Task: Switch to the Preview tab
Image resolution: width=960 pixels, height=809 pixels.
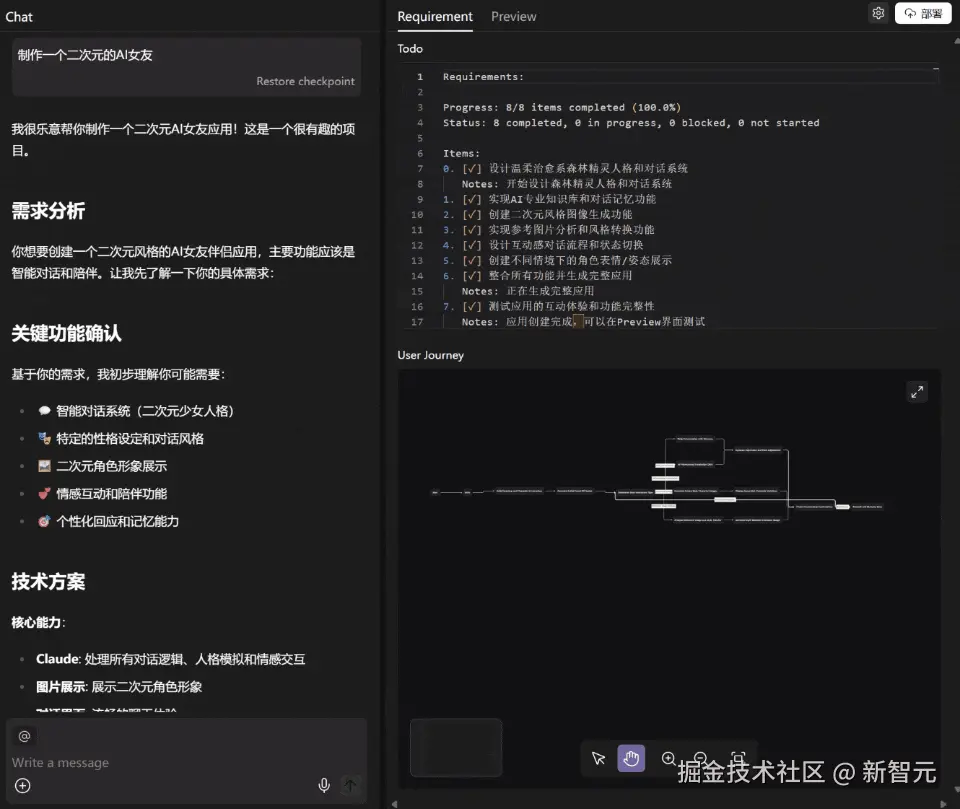Action: click(x=513, y=16)
